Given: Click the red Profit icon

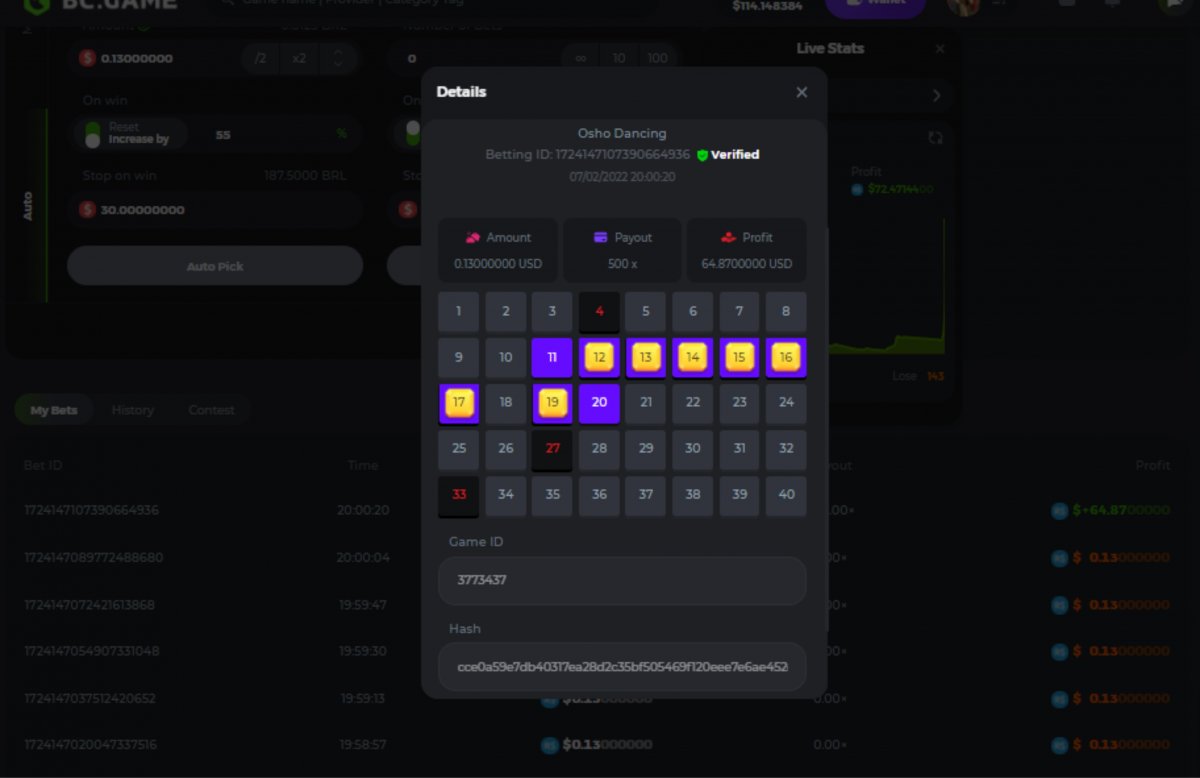Looking at the screenshot, I should pyautogui.click(x=728, y=238).
